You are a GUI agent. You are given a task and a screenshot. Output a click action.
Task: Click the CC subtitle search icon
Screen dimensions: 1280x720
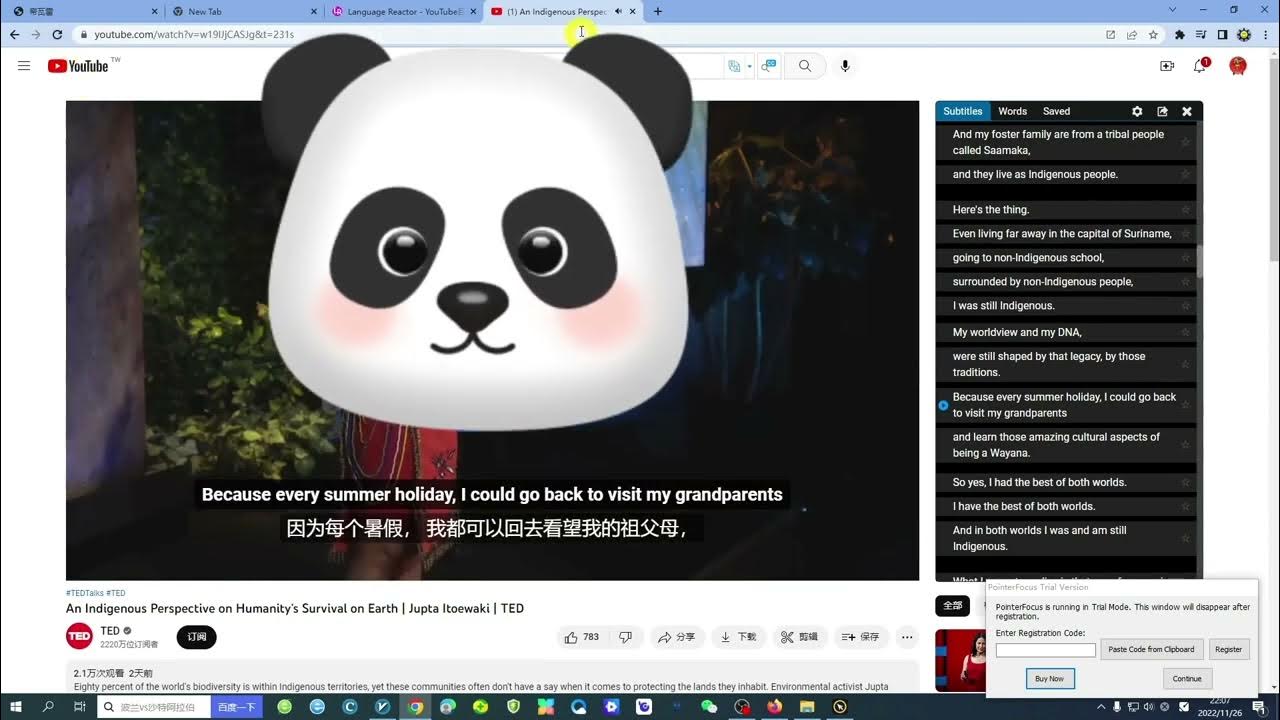[769, 66]
